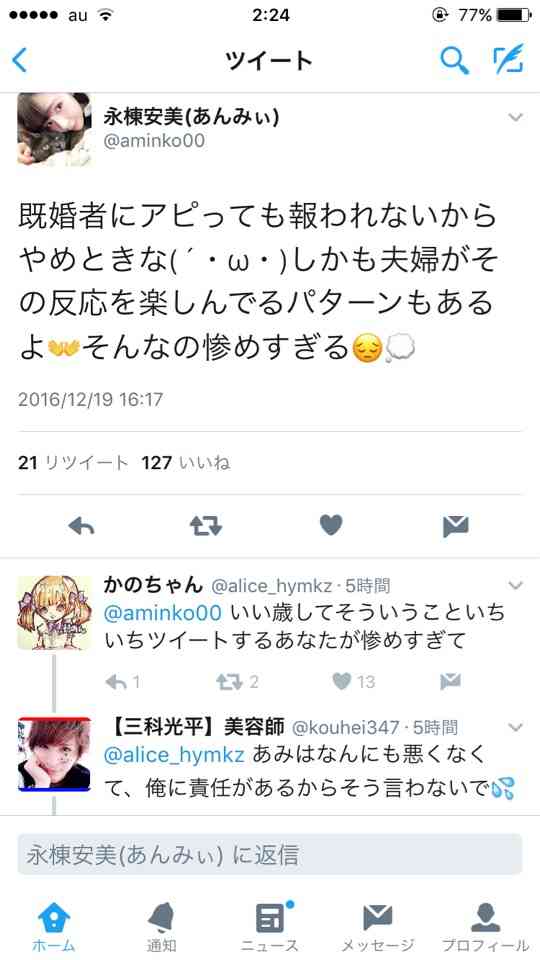The height and width of the screenshot is (960, 540).
Task: Tap the 永棟安美 に返信 reply field
Action: pyautogui.click(x=269, y=855)
